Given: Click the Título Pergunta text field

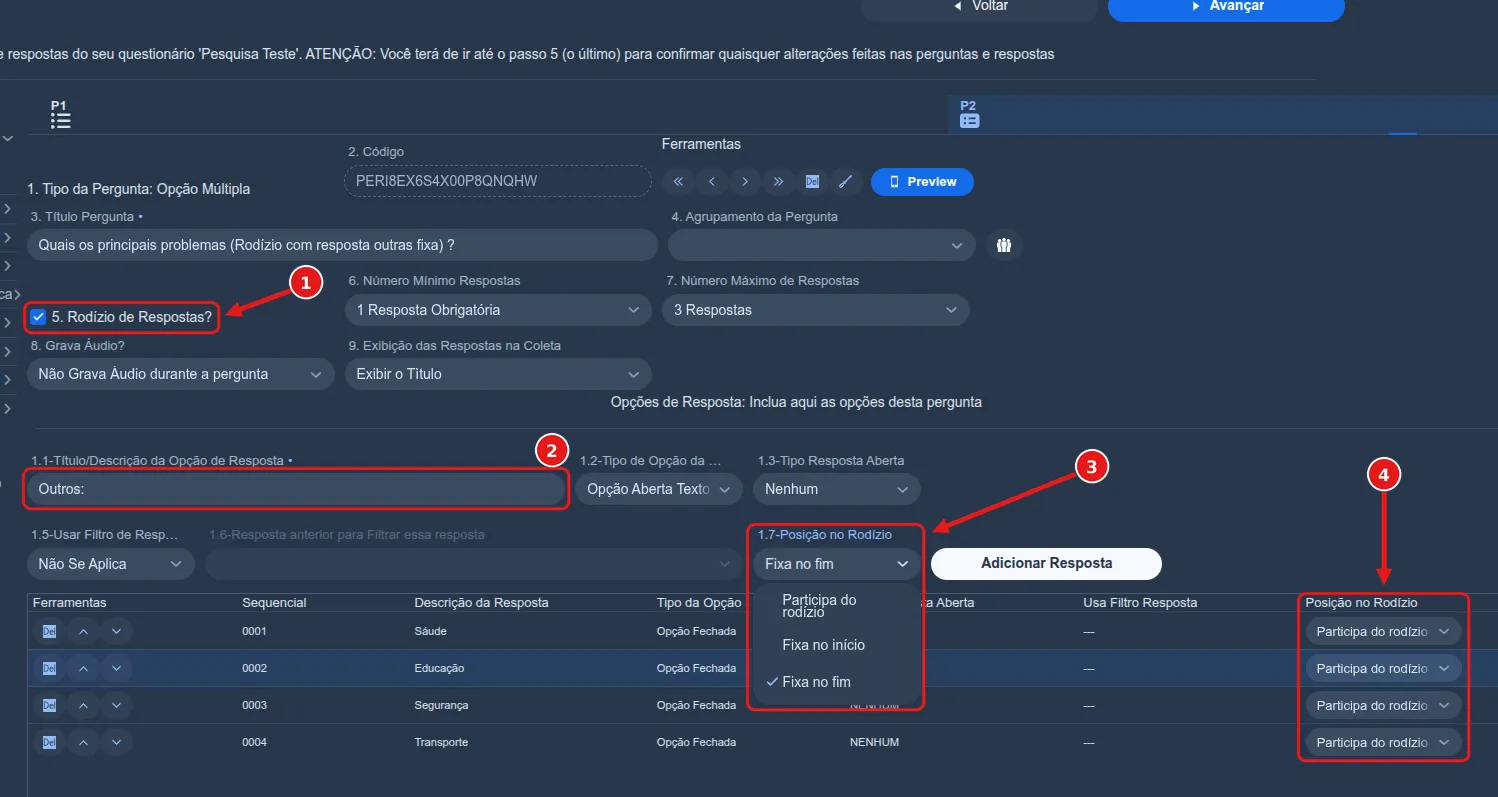Looking at the screenshot, I should [x=342, y=245].
